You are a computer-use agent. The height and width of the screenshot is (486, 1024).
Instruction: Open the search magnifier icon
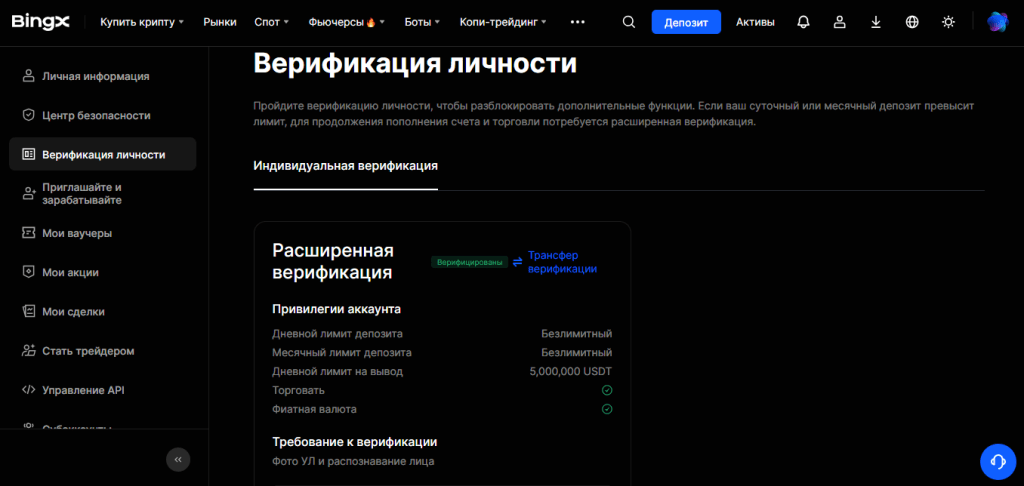(x=628, y=22)
